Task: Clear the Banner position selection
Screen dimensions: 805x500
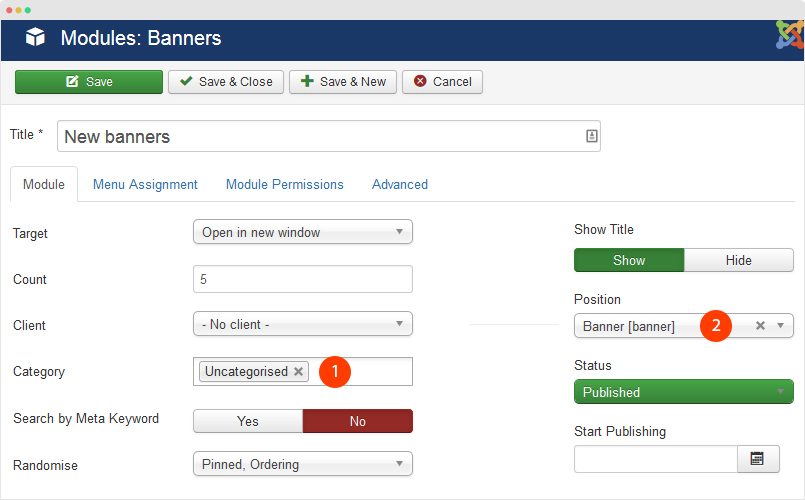Action: tap(760, 325)
